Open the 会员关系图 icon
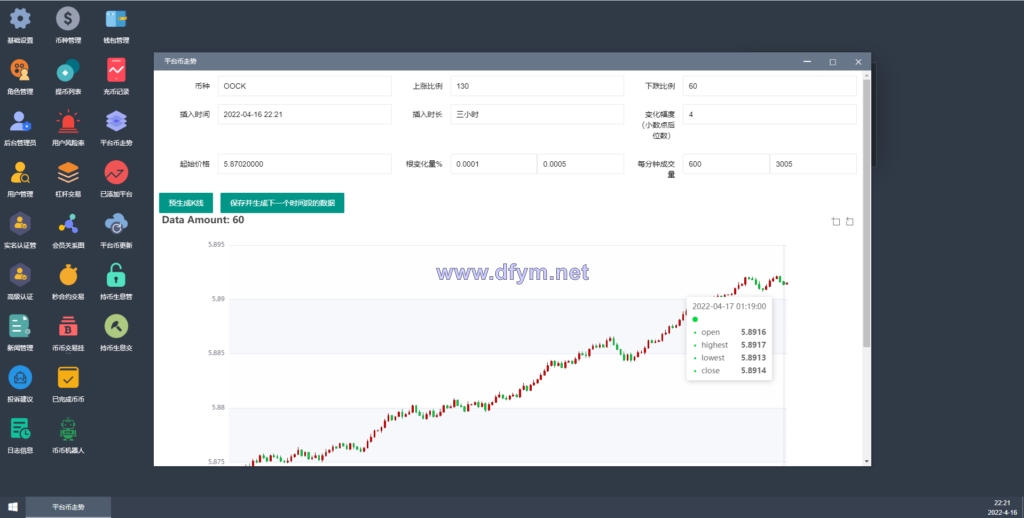1024x518 pixels. (68, 224)
